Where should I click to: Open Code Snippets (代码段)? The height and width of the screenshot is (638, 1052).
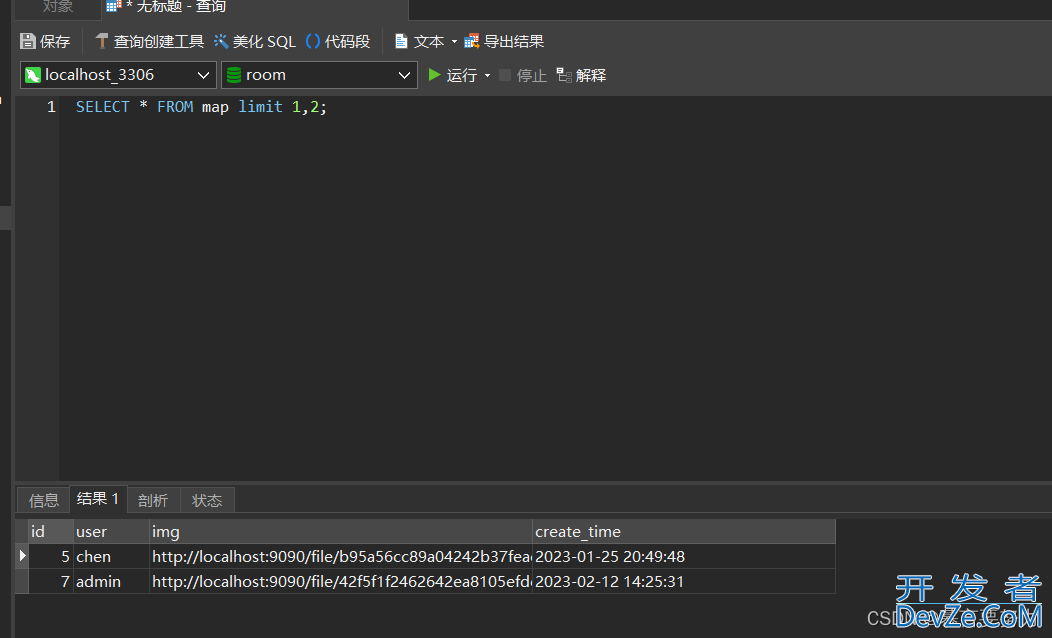click(x=338, y=42)
